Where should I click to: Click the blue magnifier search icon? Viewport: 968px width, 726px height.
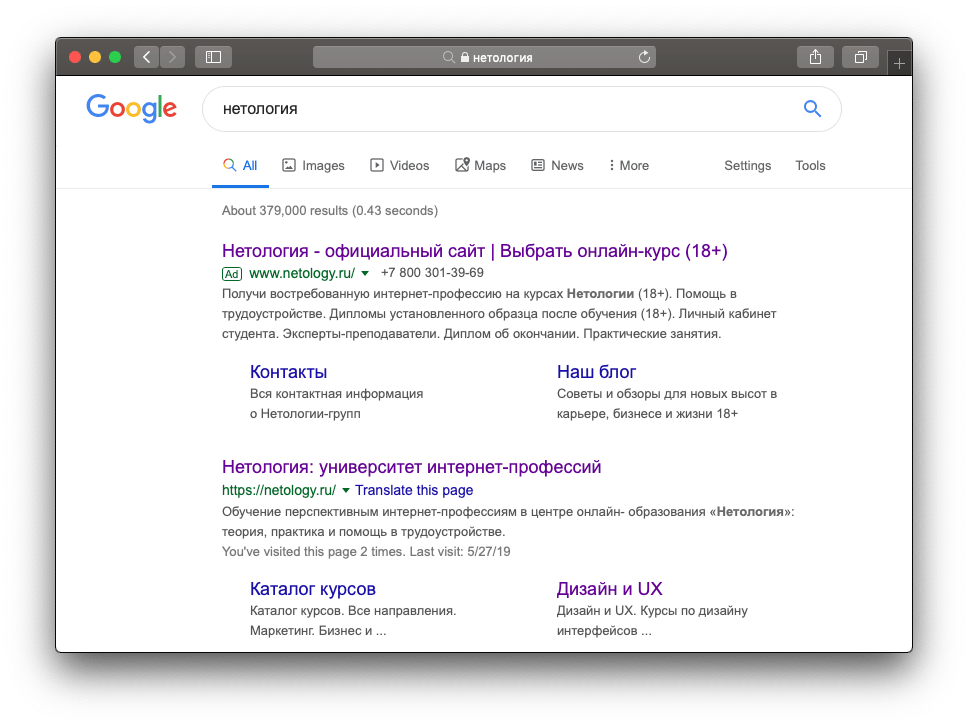(x=812, y=109)
